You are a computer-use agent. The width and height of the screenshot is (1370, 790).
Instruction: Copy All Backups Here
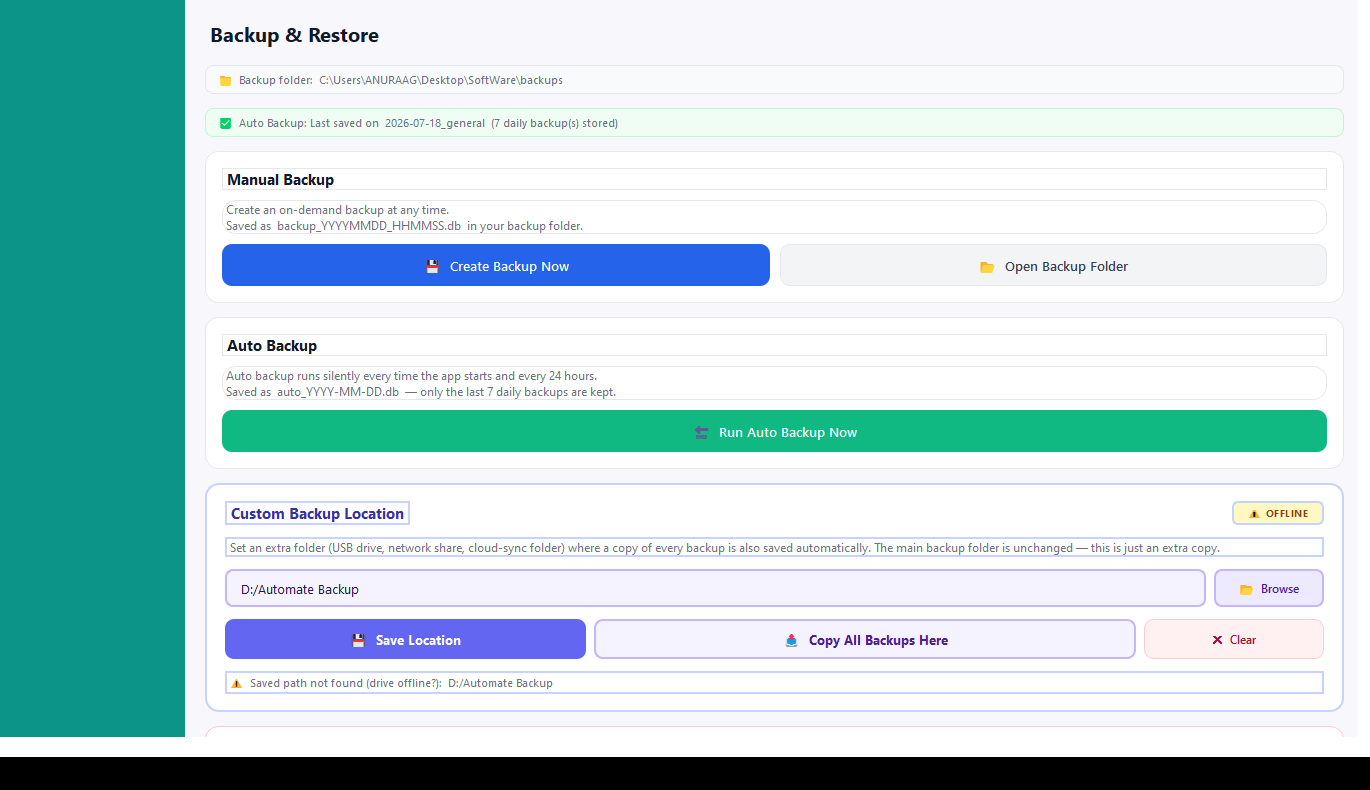[x=865, y=639]
